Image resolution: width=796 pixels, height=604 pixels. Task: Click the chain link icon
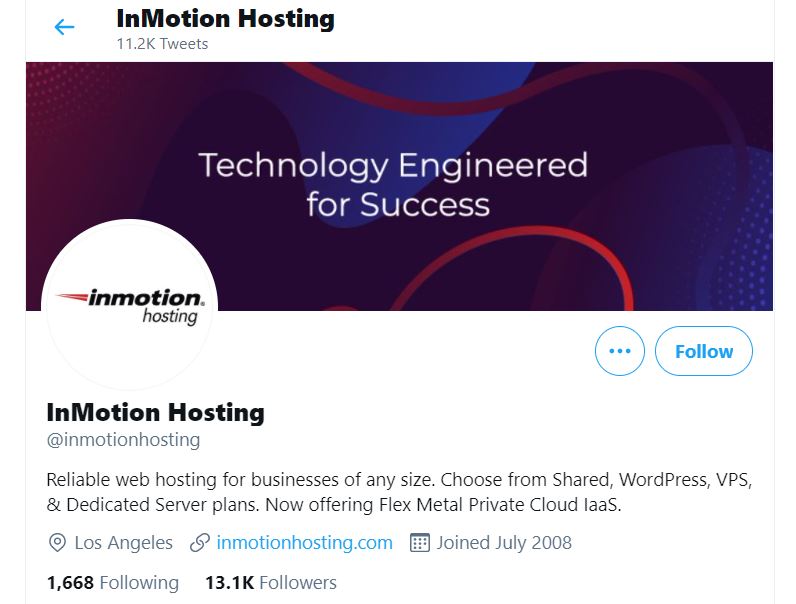click(200, 543)
